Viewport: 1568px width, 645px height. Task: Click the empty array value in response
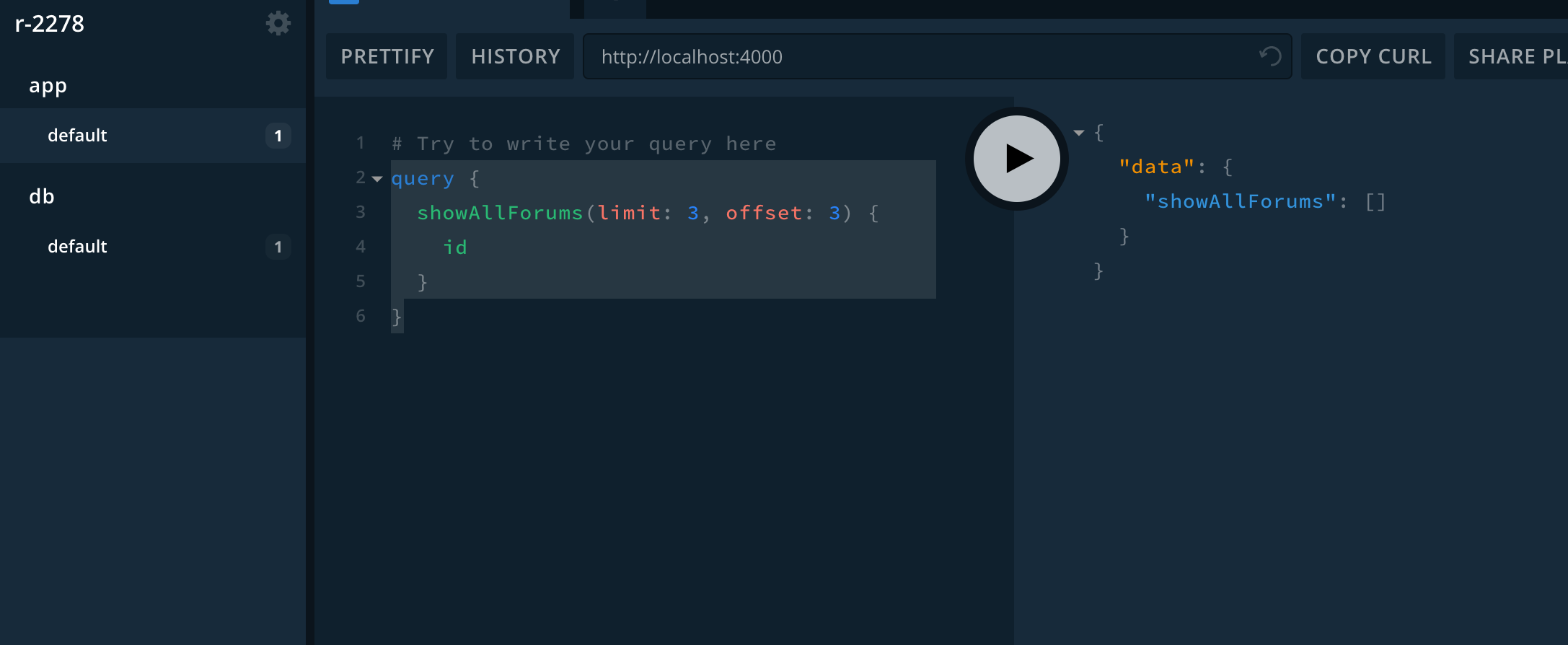pos(1375,201)
